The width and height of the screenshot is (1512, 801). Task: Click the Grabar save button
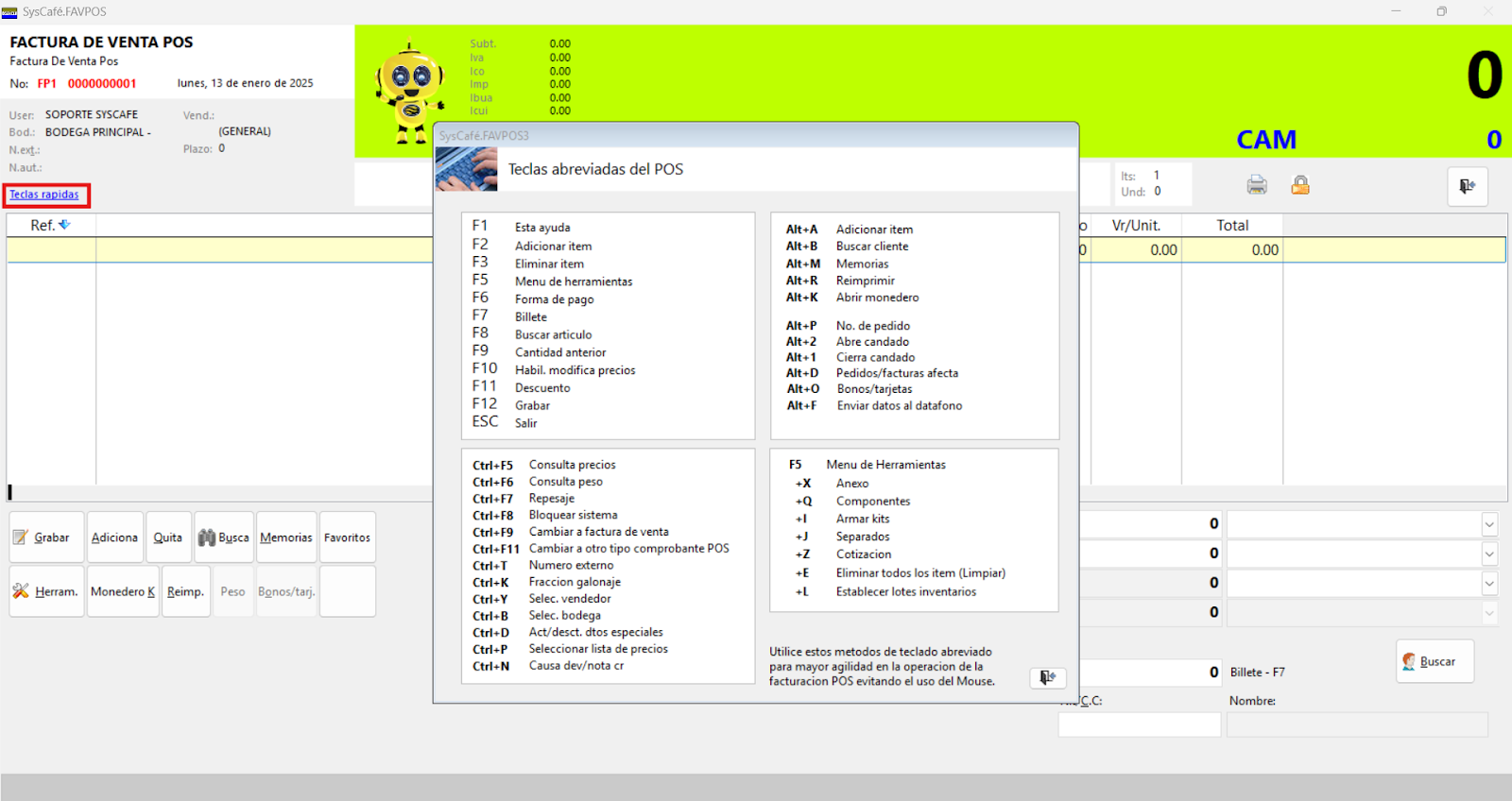click(x=46, y=537)
